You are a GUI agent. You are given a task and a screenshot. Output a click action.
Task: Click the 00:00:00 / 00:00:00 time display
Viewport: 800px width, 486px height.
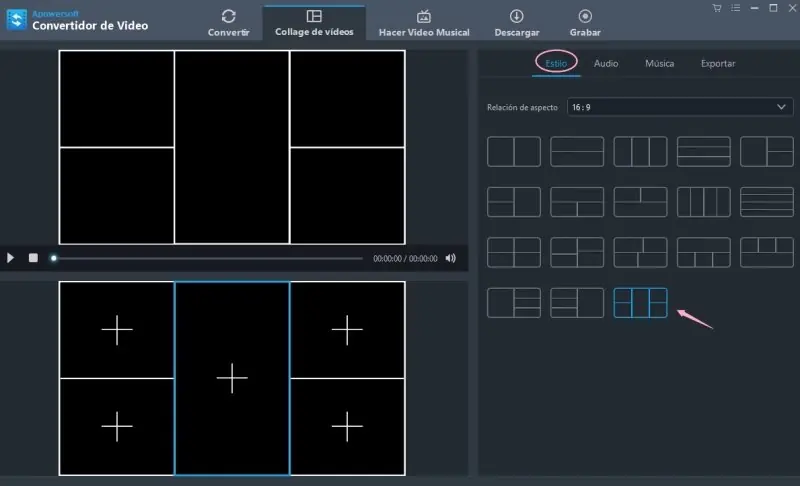point(405,259)
